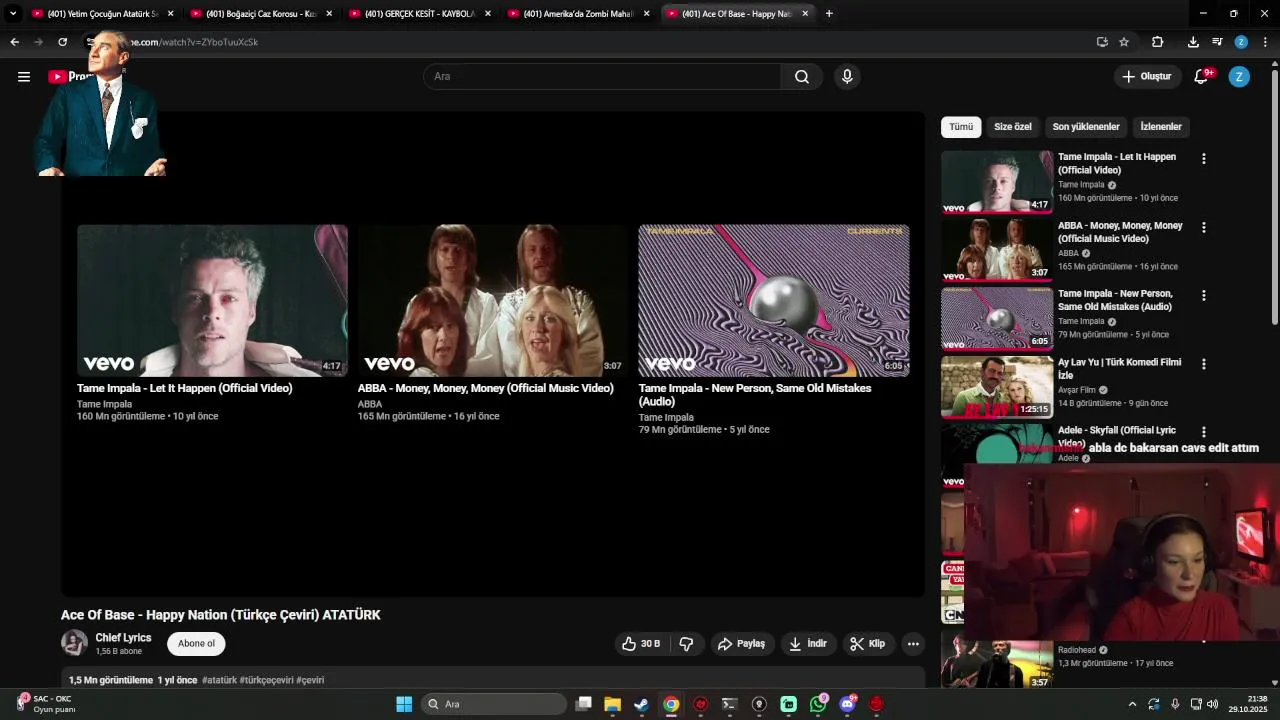This screenshot has width=1280, height=720.
Task: Start voice search with microphone icon
Action: 847,76
